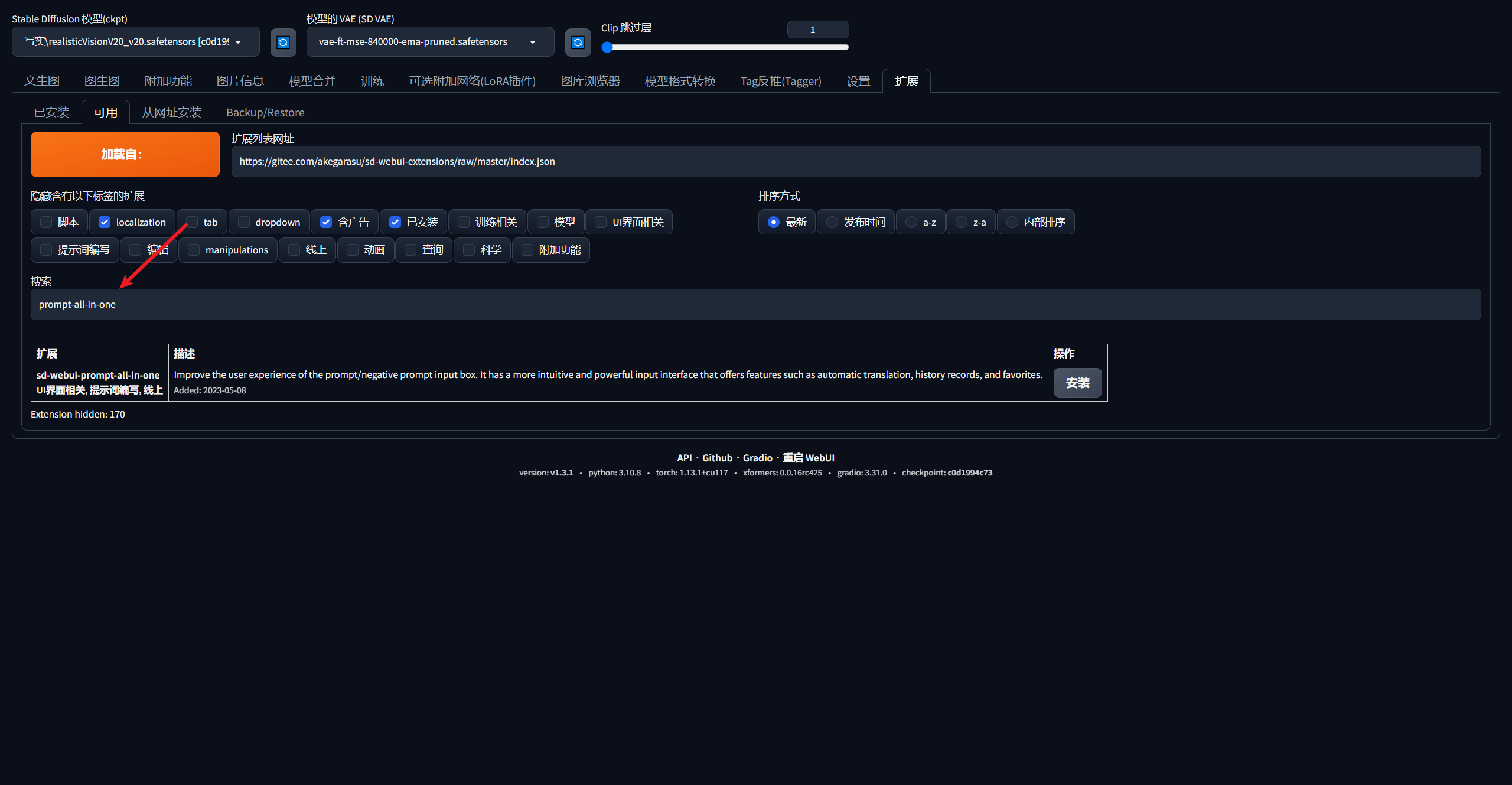This screenshot has height=785, width=1512.
Task: Check the manipulations tag checkbox
Action: (194, 250)
